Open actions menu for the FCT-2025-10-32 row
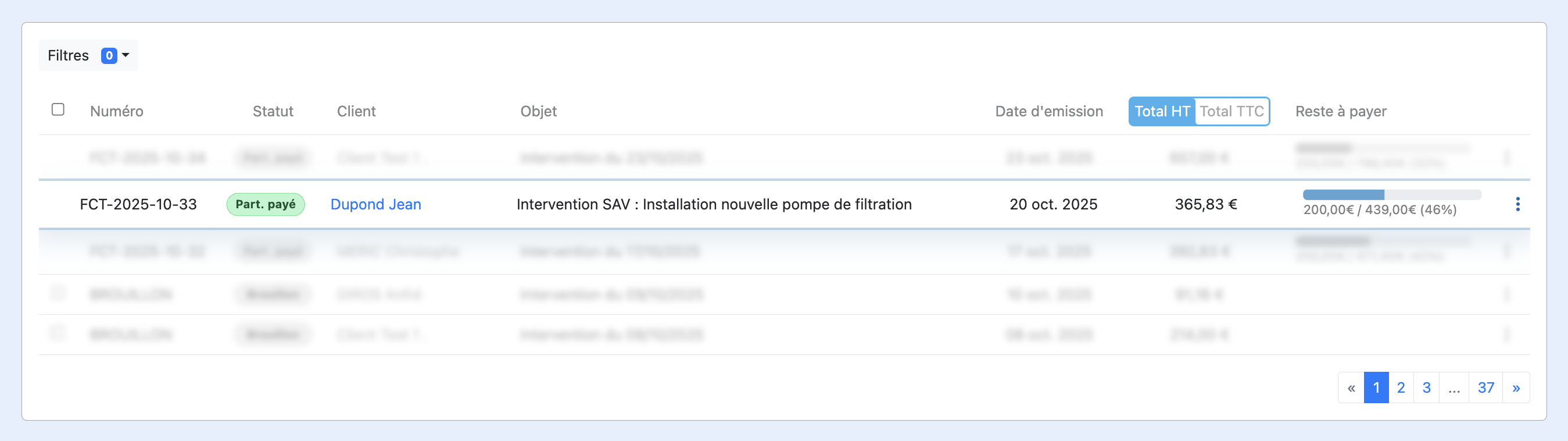1568x441 pixels. tap(1519, 250)
